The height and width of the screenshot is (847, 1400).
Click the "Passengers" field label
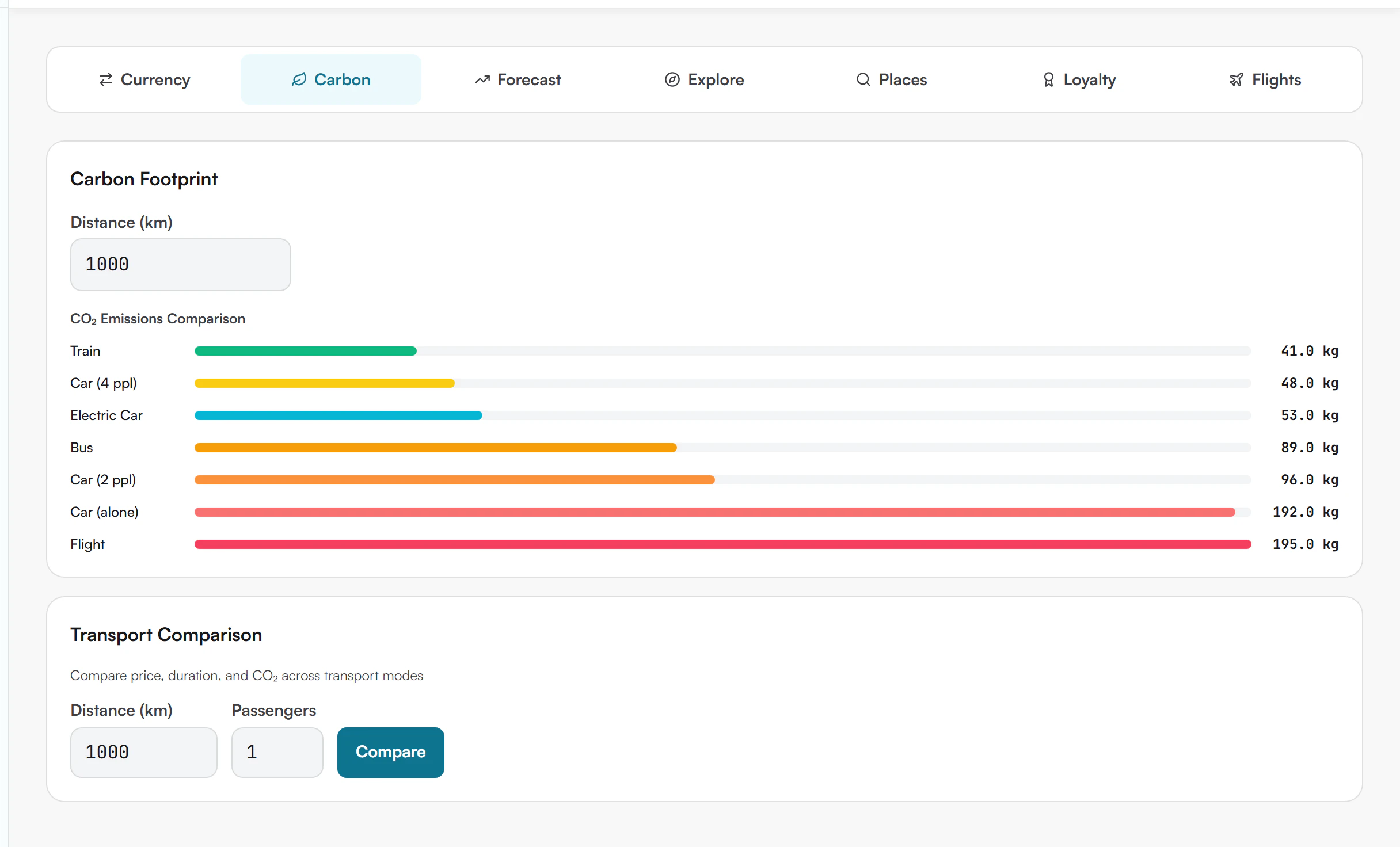tap(274, 711)
